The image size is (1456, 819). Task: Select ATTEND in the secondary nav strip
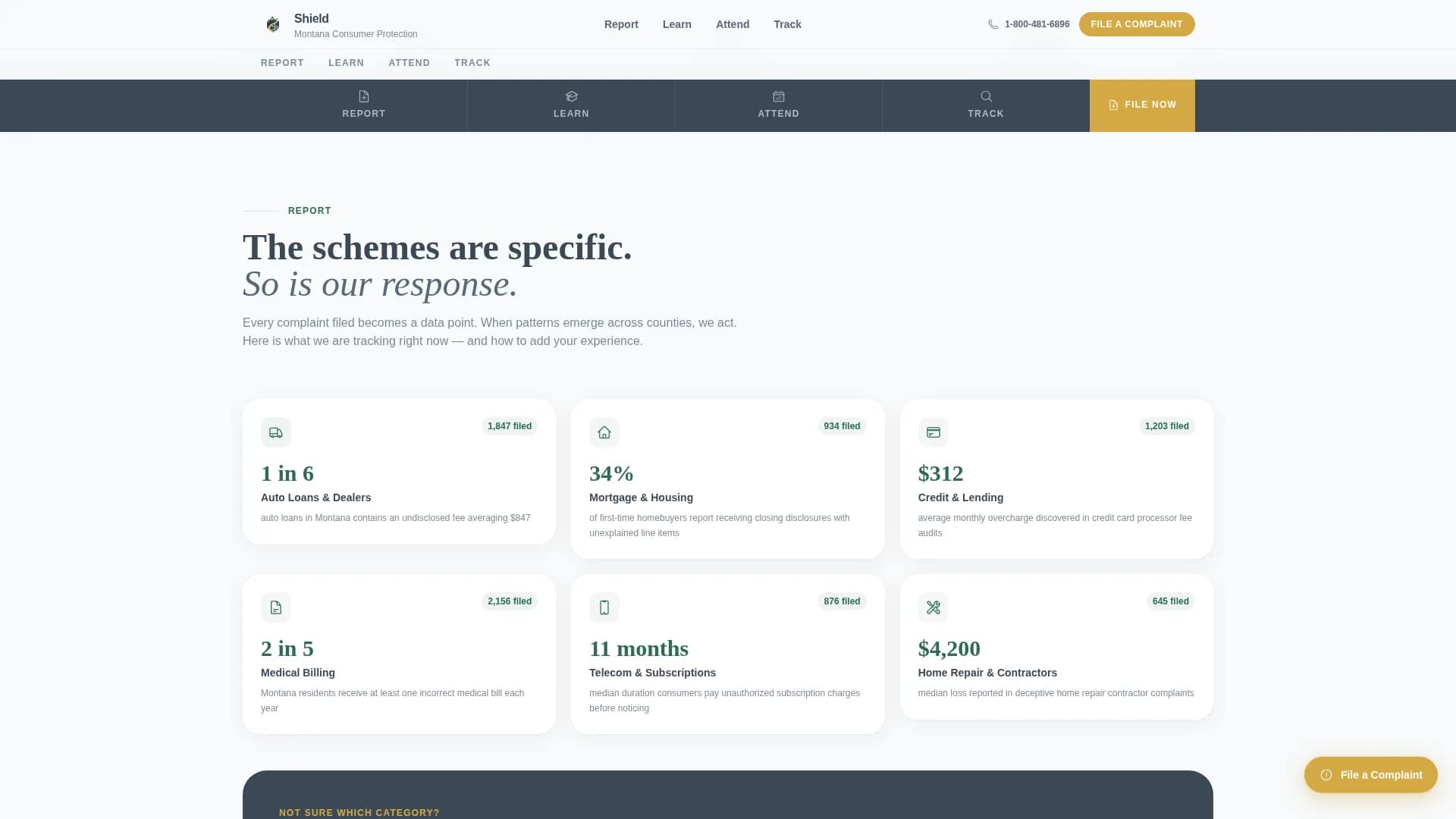coord(409,63)
